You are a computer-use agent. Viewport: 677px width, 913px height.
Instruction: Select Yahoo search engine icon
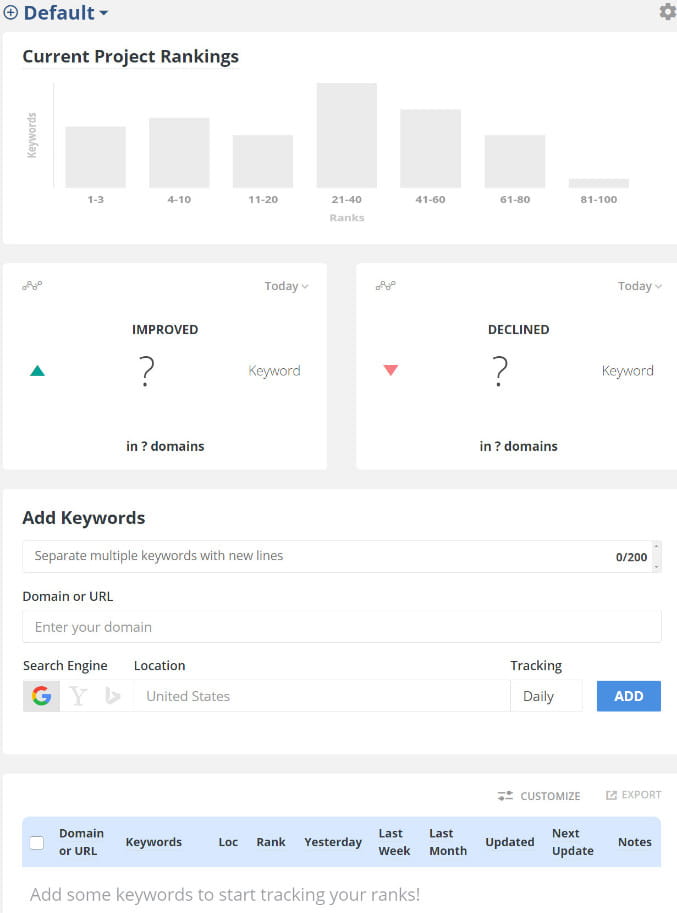[78, 696]
